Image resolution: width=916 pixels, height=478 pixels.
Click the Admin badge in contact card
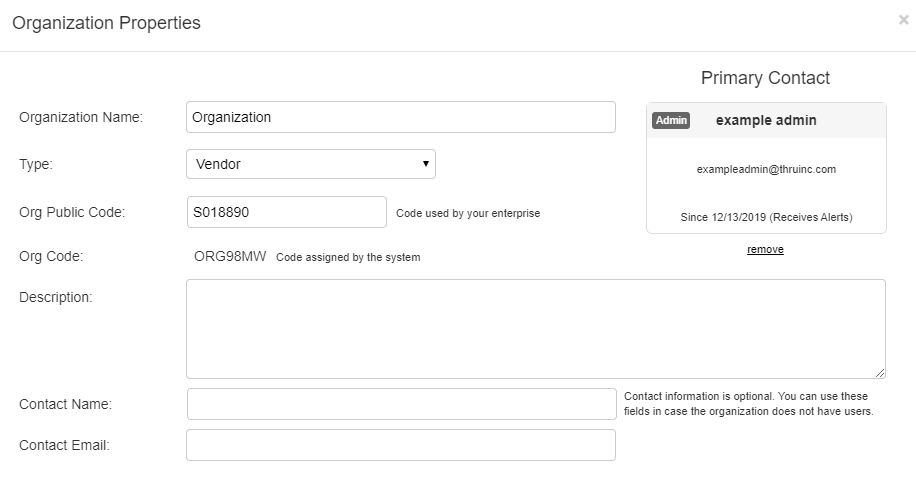tap(671, 120)
